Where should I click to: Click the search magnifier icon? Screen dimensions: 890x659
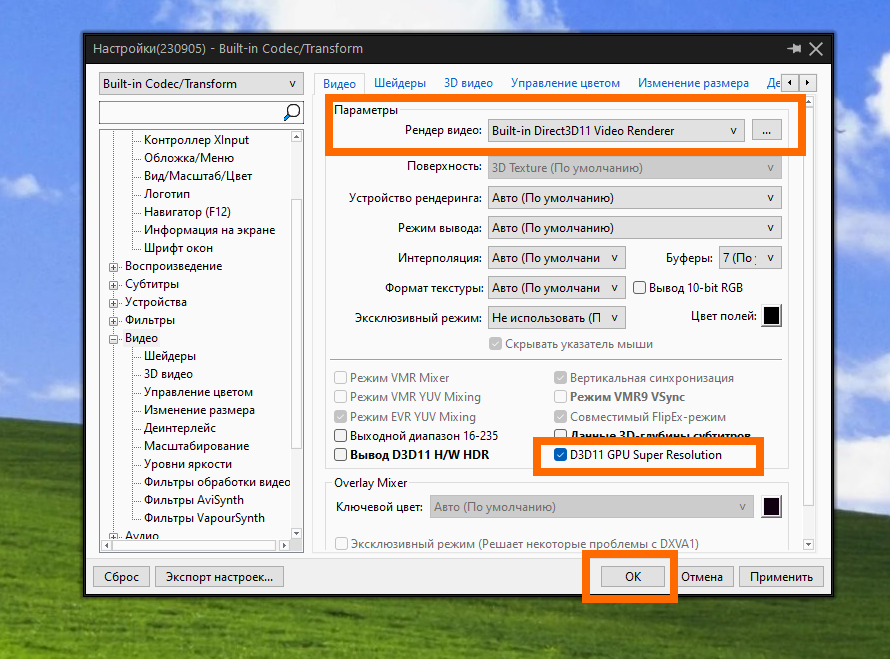point(292,112)
